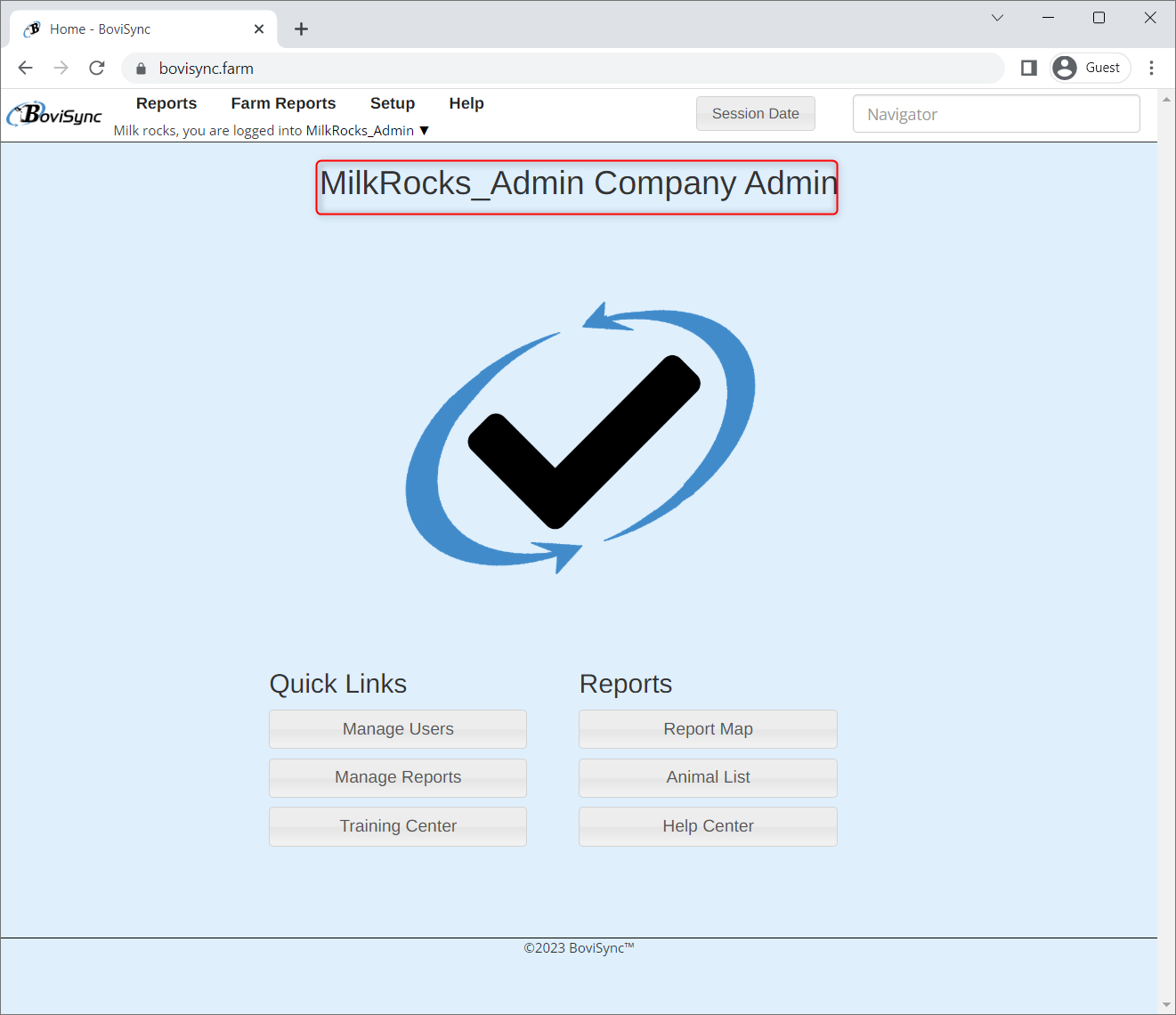Open the Report Map button
The image size is (1176, 1015).
pyautogui.click(x=708, y=729)
